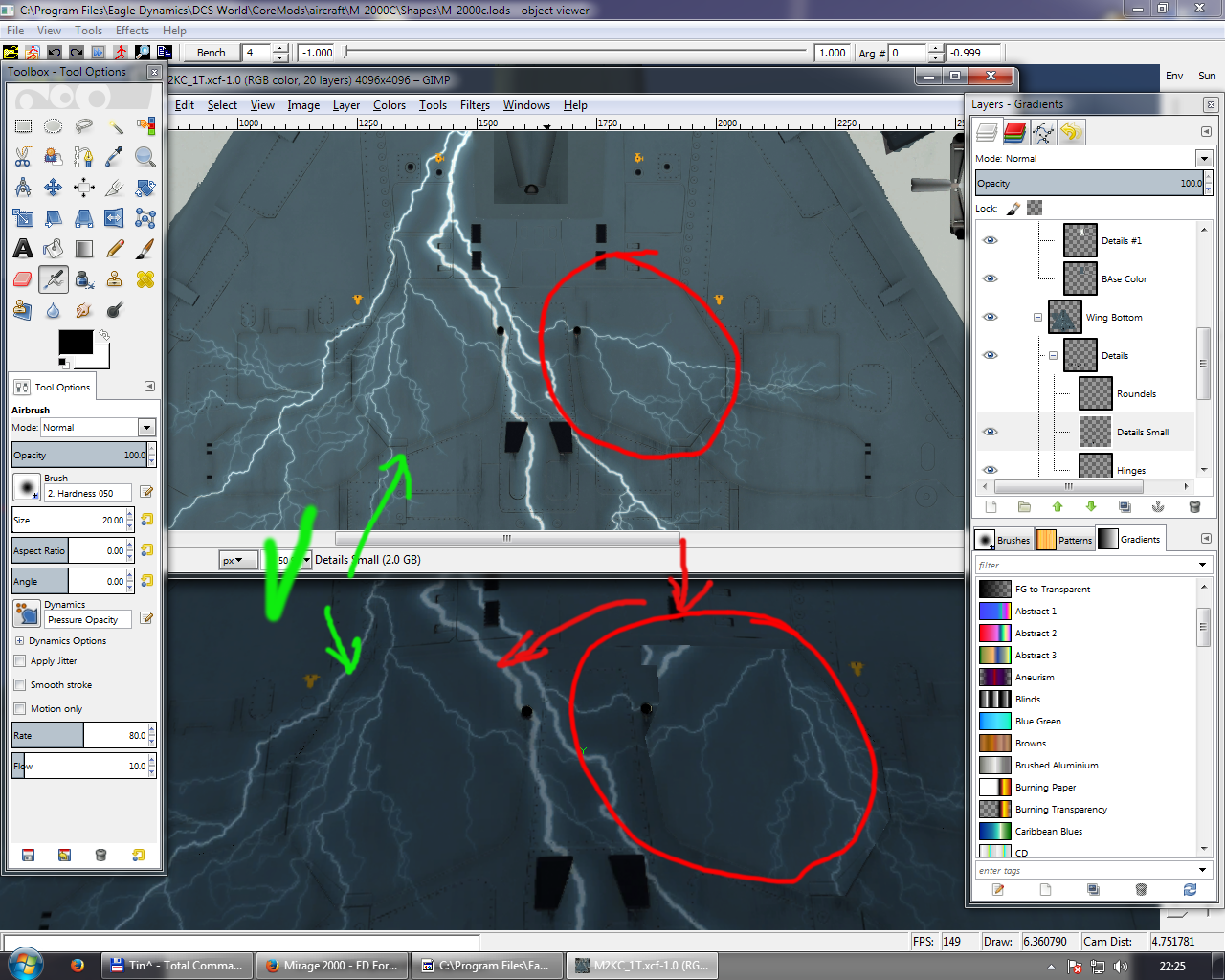
Task: Select the Paths tool in toolbox
Action: (x=84, y=157)
